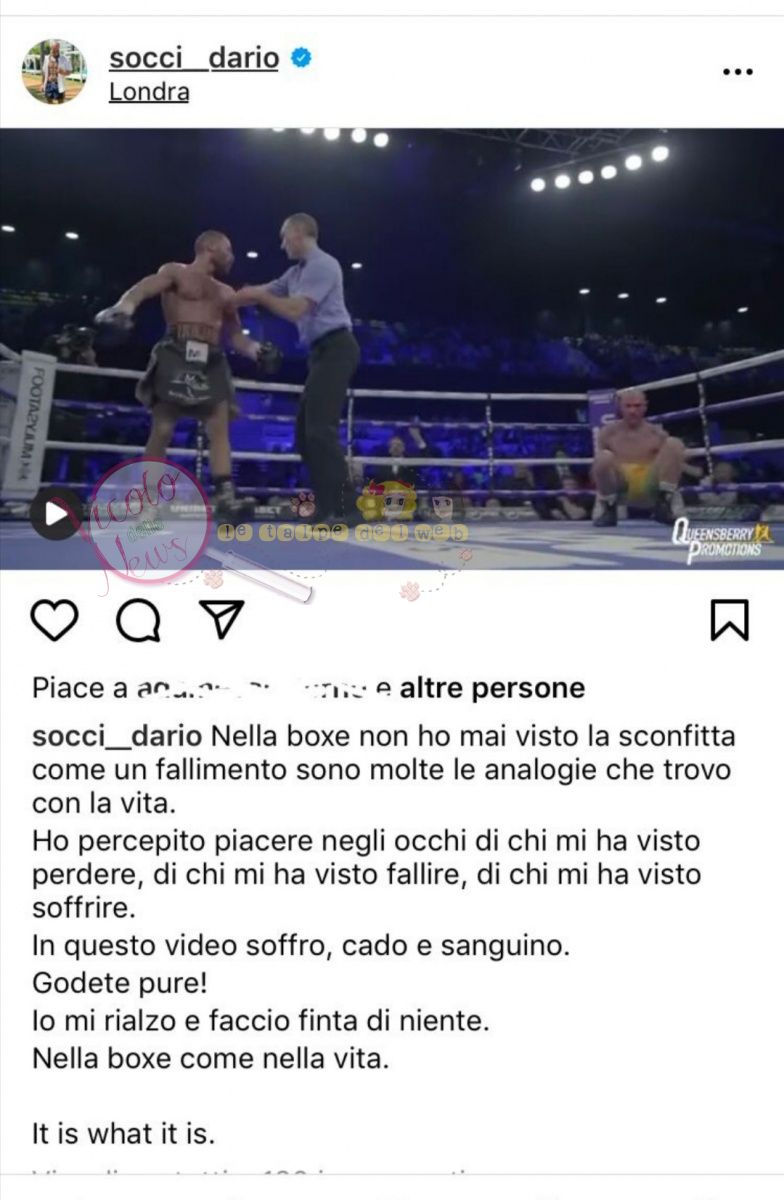Click the blue verified badge
This screenshot has width=784, height=1200.
tap(301, 58)
